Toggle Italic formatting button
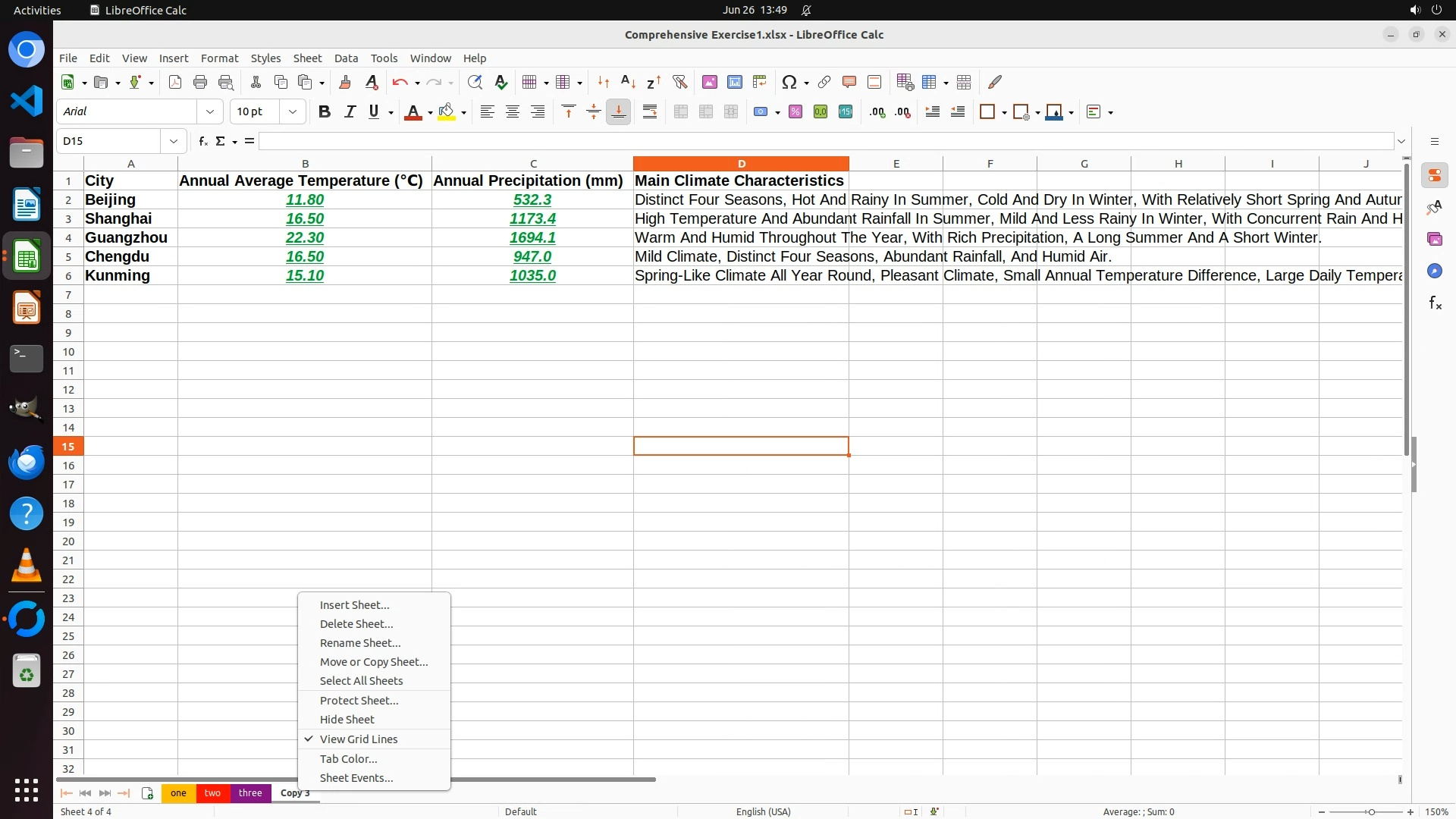Viewport: 1456px width, 819px height. tap(350, 112)
